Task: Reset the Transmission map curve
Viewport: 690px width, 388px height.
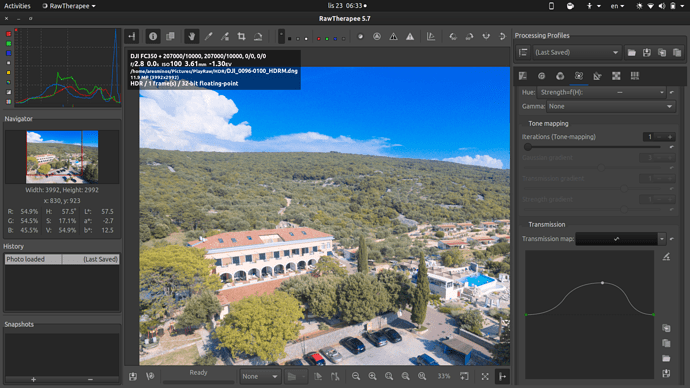Action: pos(672,239)
